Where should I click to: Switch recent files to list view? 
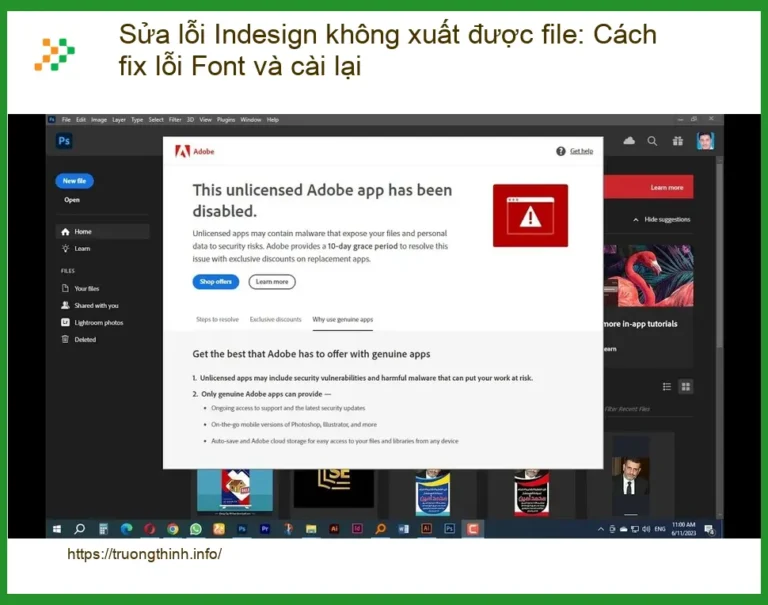pos(667,387)
